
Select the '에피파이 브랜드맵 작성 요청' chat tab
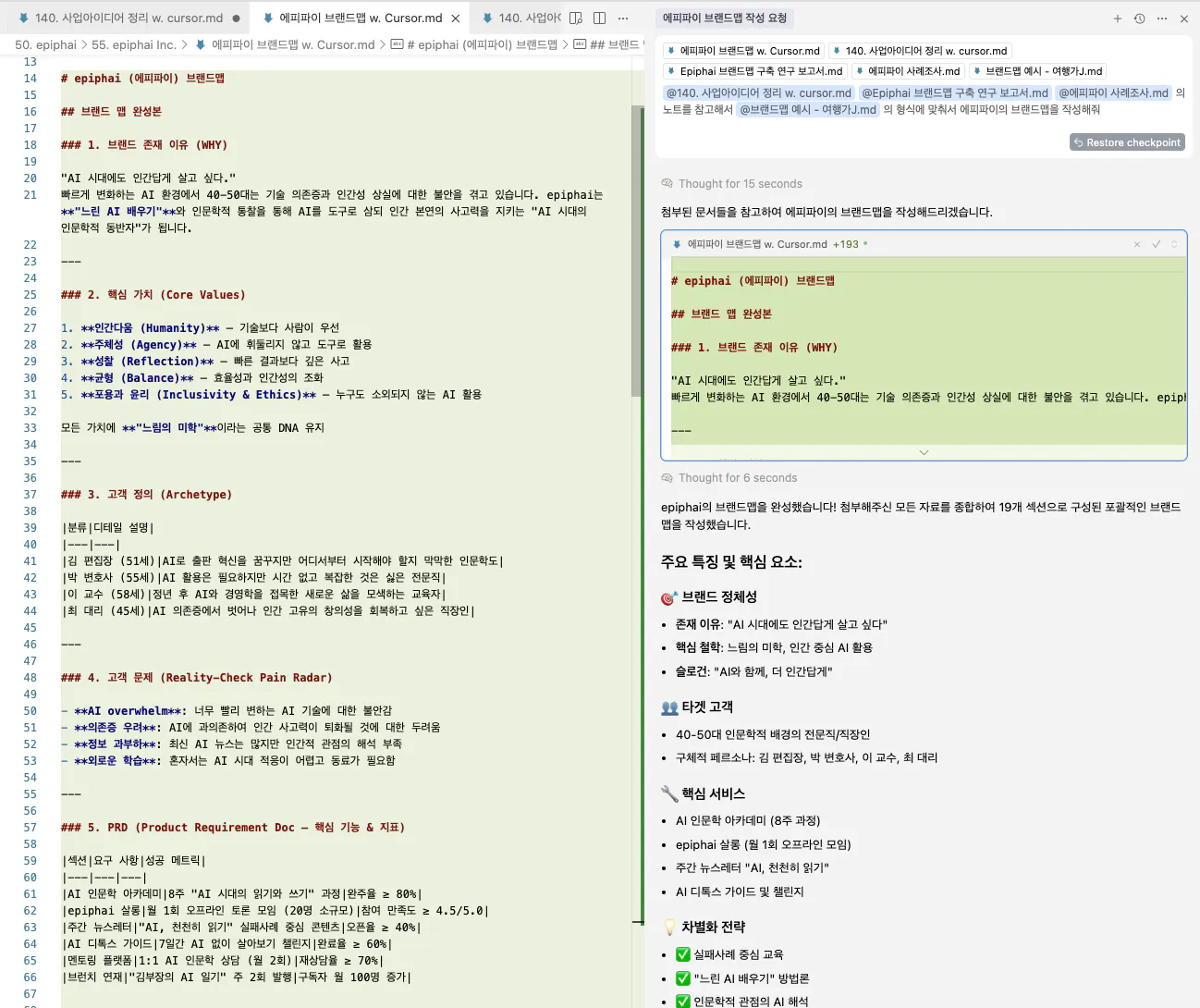[x=725, y=18]
